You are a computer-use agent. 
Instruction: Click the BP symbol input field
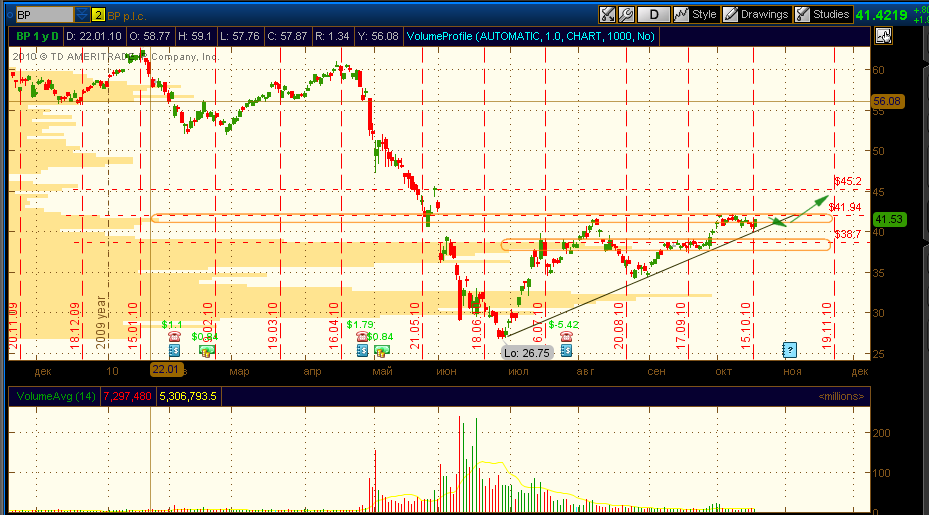(44, 15)
